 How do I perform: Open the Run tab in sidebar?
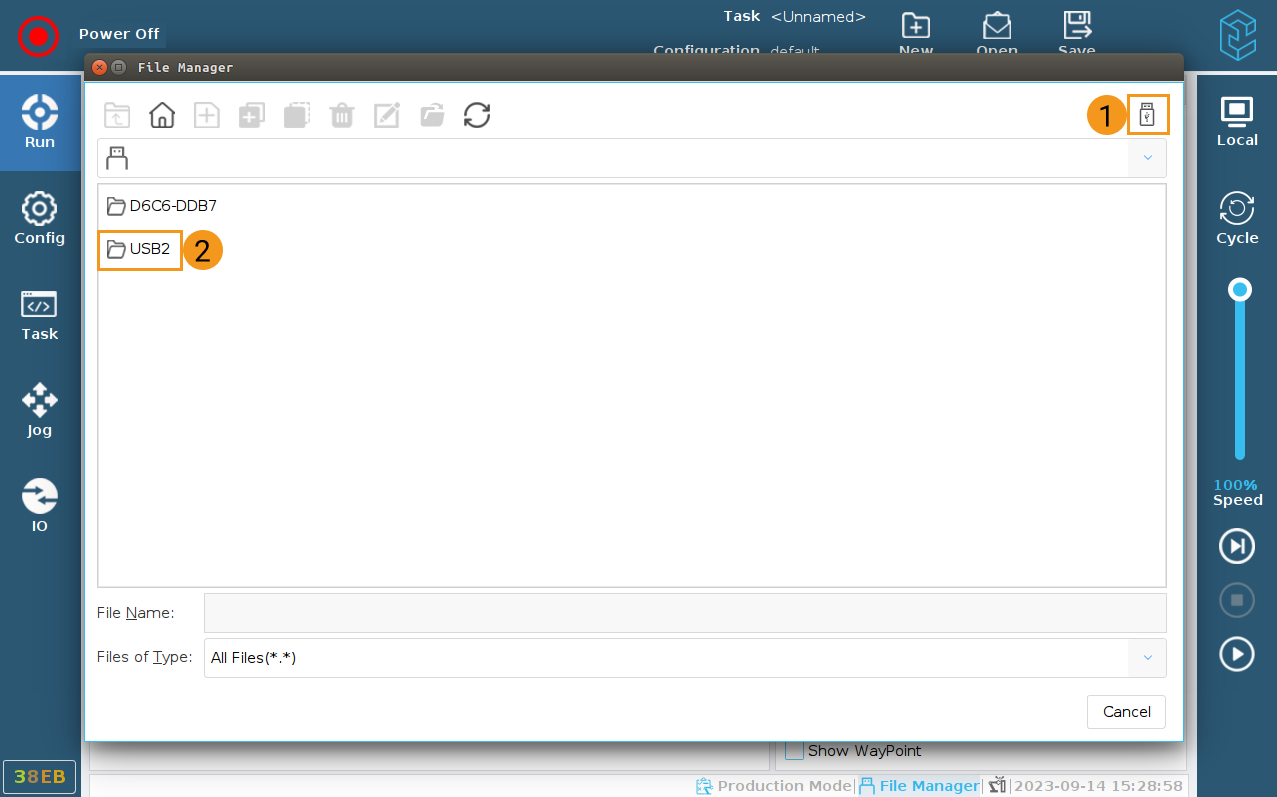(40, 121)
